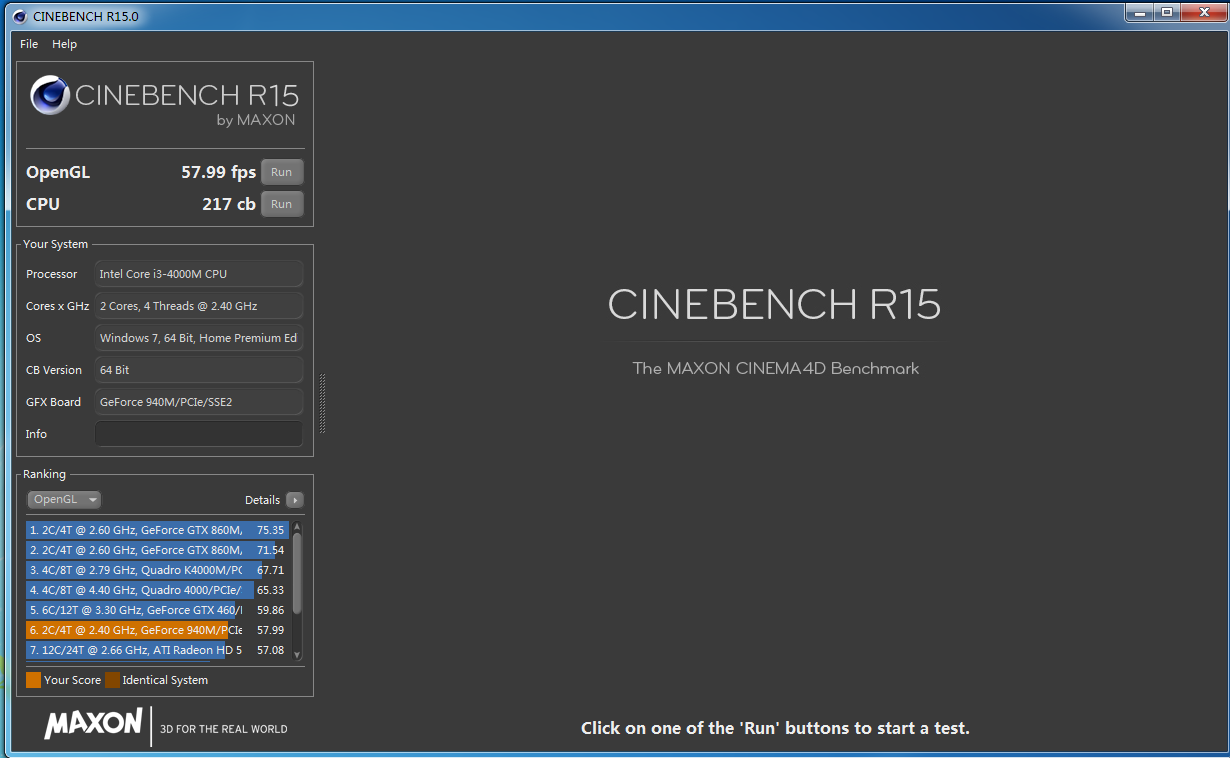Select ranking entry 5 GeForce GTX 460
Viewport: 1230px width, 758px height.
pos(157,610)
